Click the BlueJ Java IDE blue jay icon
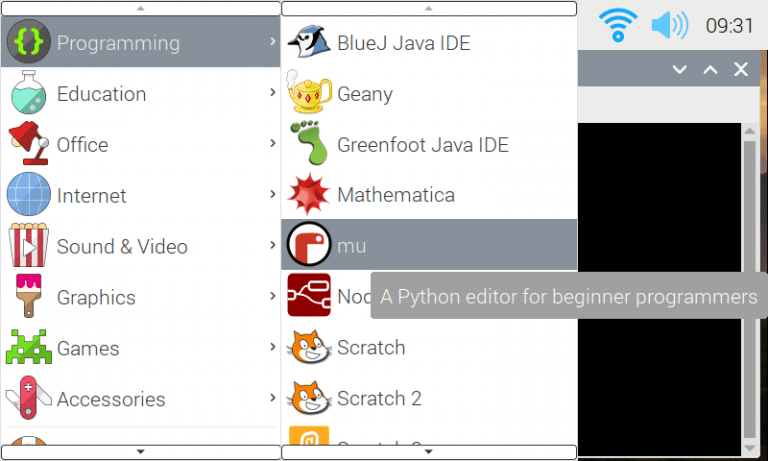 click(x=308, y=43)
